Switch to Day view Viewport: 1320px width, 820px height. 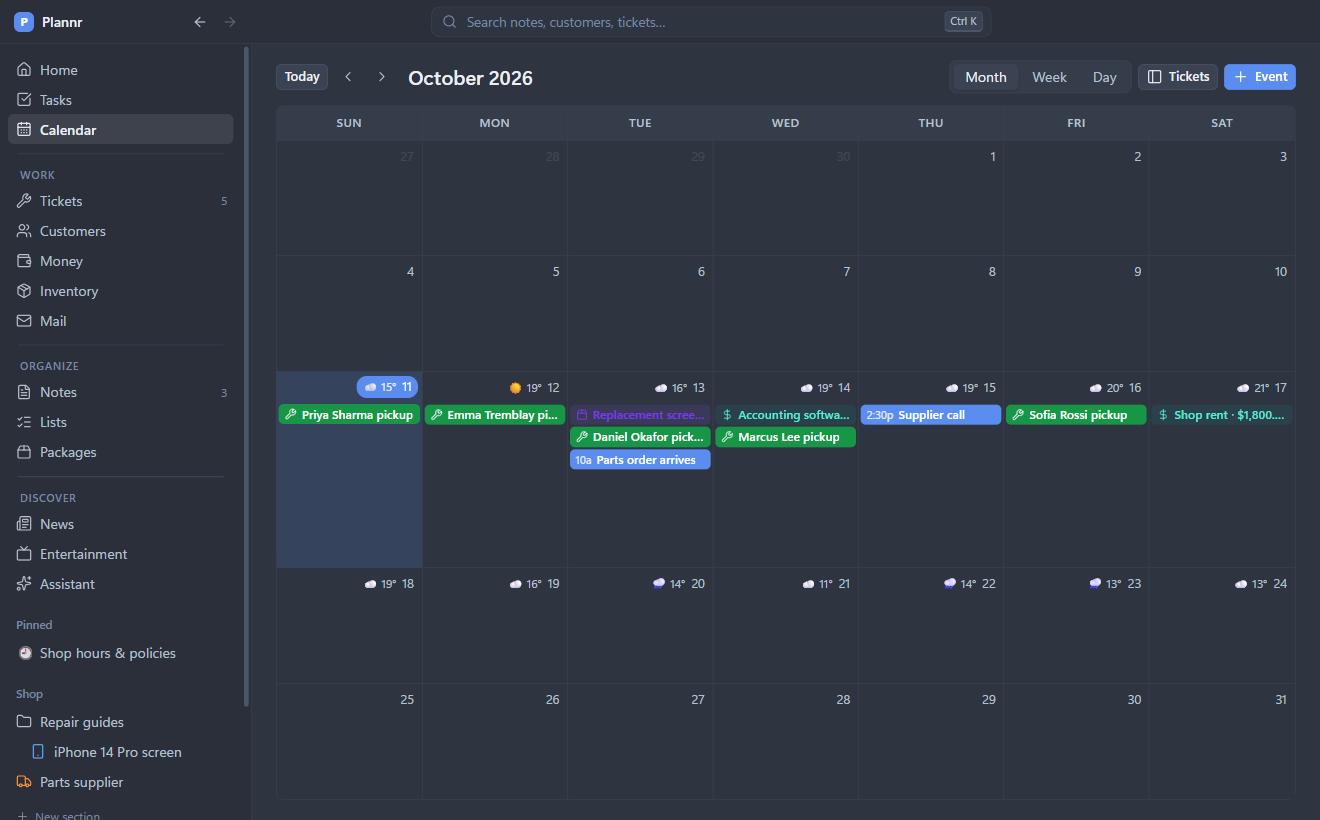point(1104,77)
